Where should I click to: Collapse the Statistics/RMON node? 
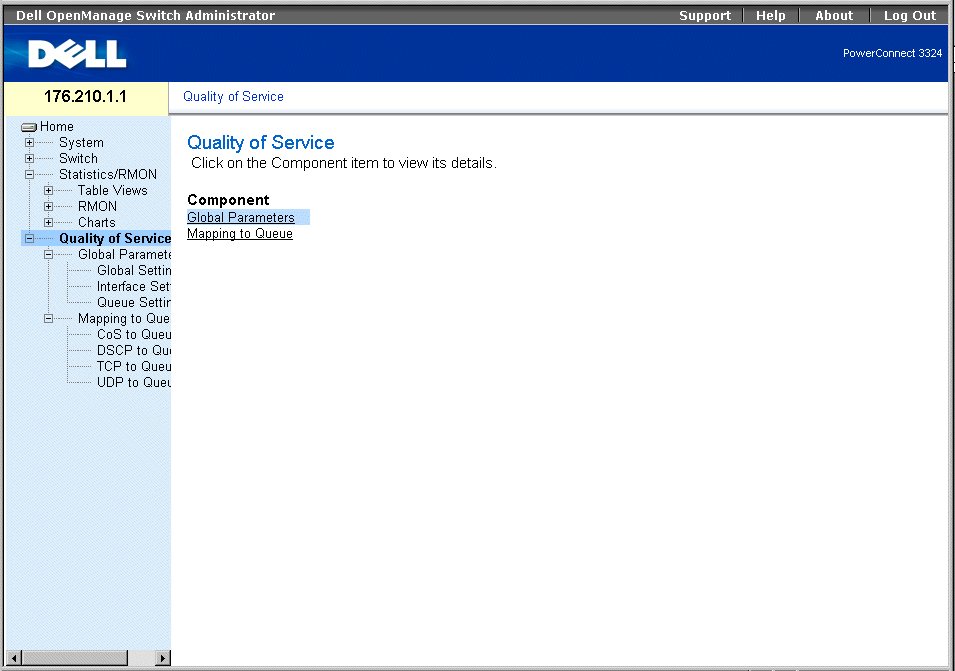29,175
